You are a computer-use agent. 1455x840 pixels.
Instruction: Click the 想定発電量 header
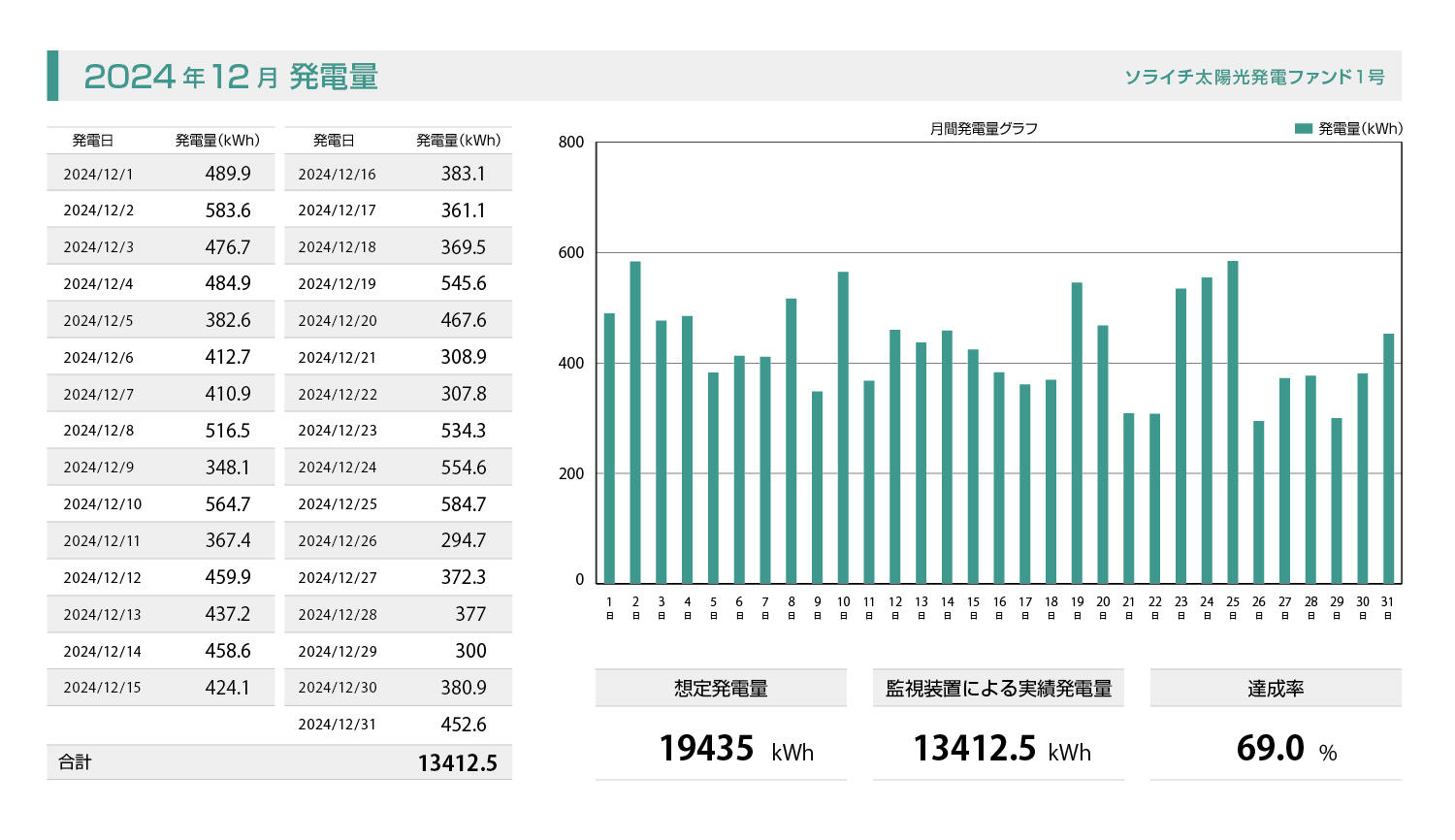(x=721, y=689)
